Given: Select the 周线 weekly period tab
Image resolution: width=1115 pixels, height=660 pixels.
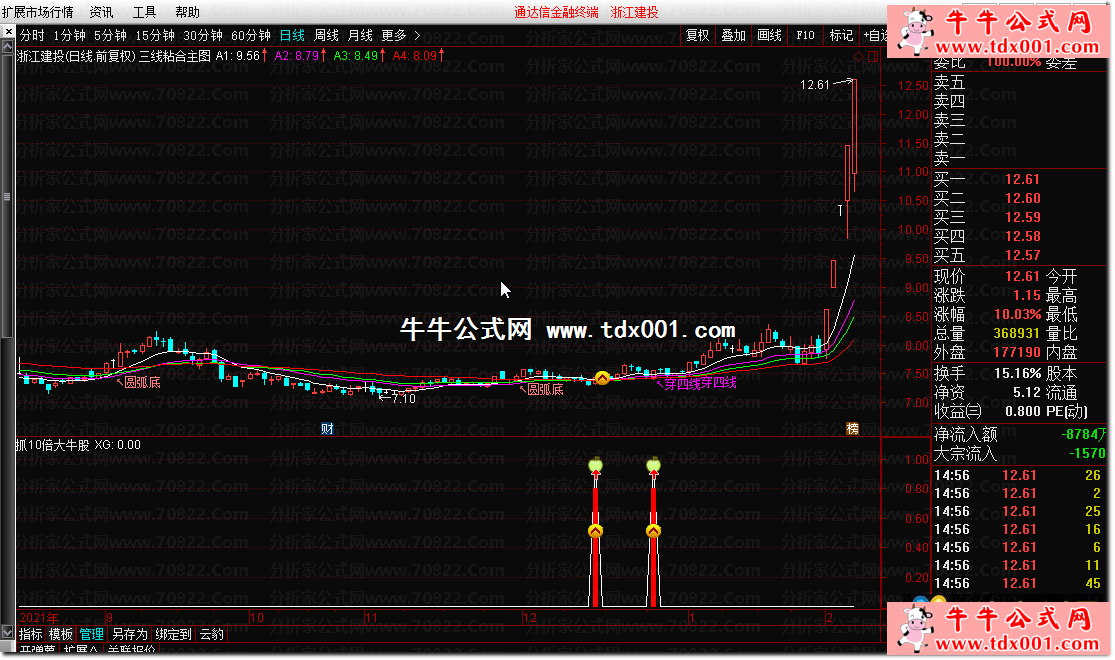Looking at the screenshot, I should coord(326,36).
